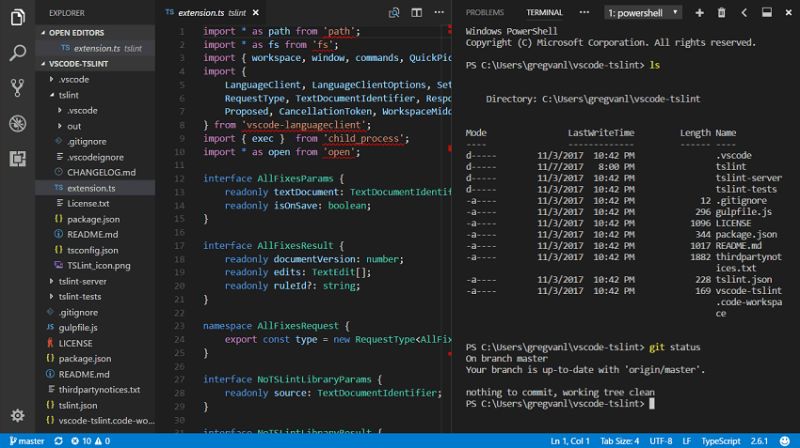Click the terminal prompt input cursor
Screen dimensions: 800x448
point(652,404)
